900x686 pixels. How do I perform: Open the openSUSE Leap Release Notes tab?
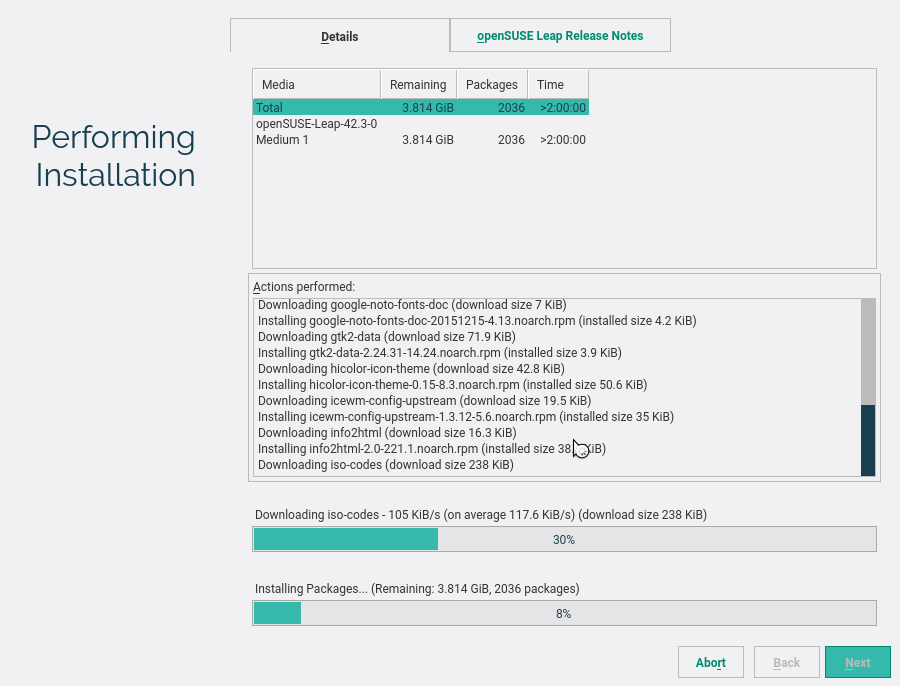pyautogui.click(x=560, y=36)
